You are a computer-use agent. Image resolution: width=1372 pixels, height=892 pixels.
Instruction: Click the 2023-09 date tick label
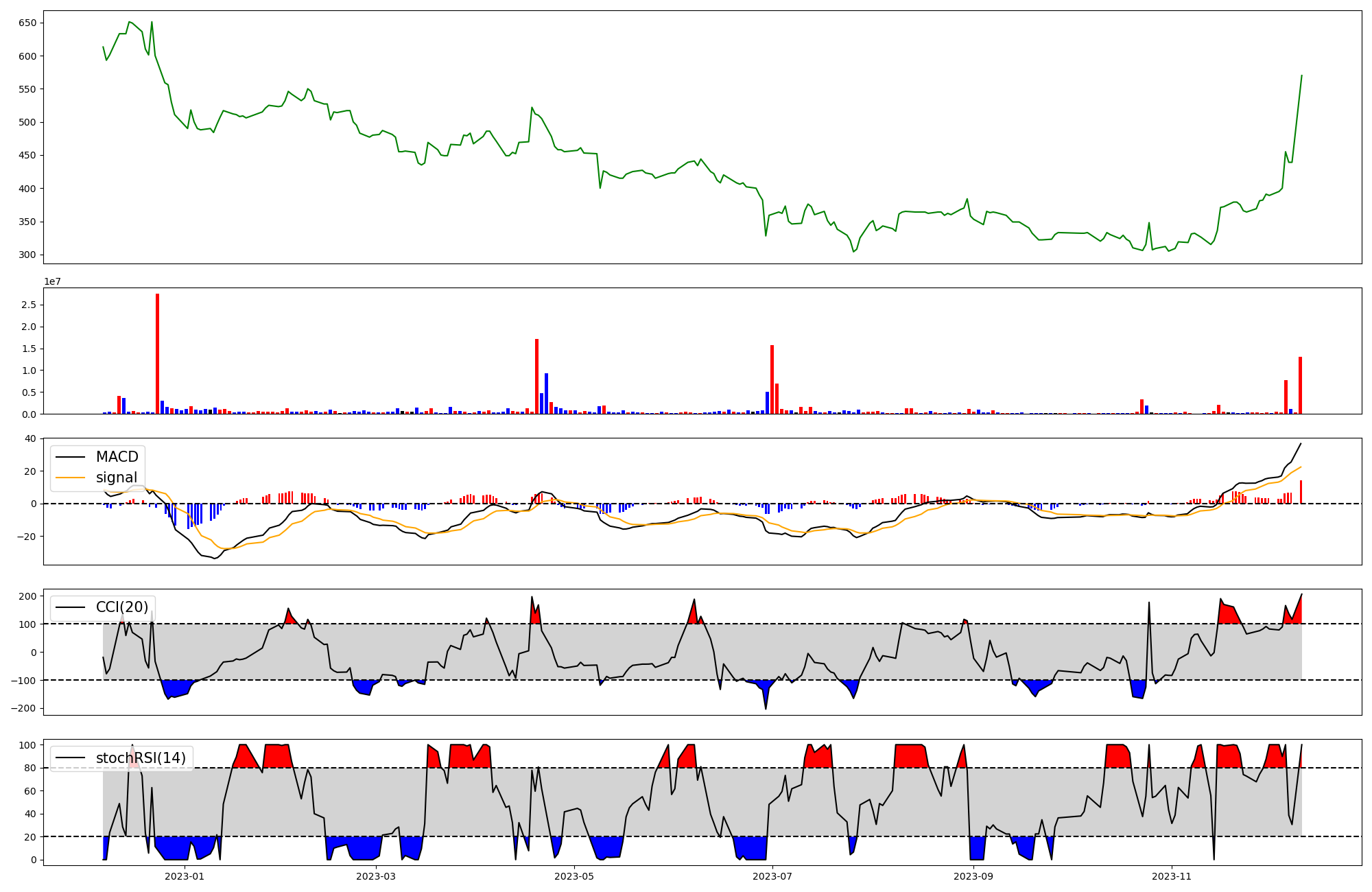[x=973, y=876]
